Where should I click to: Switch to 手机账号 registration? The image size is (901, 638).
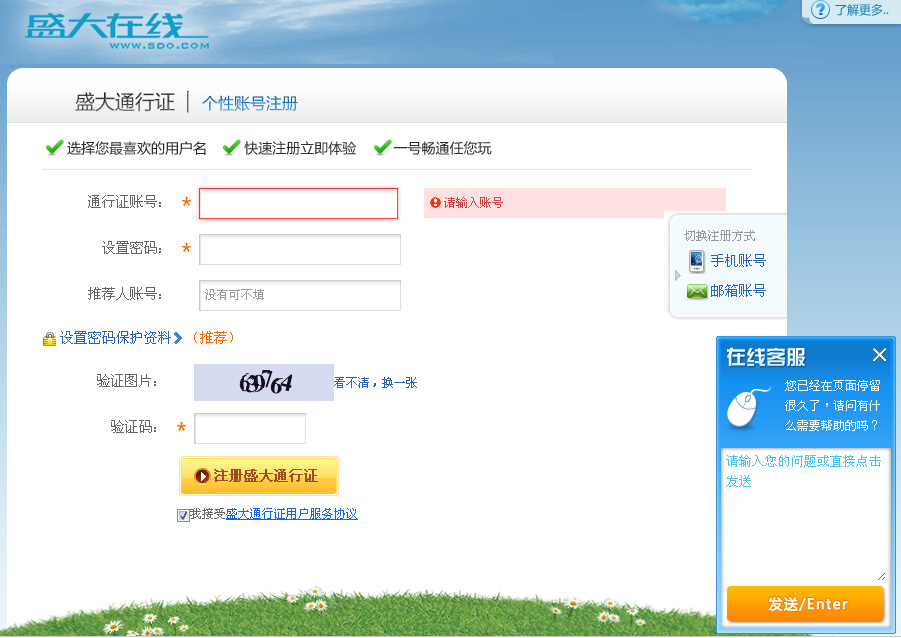pos(738,261)
